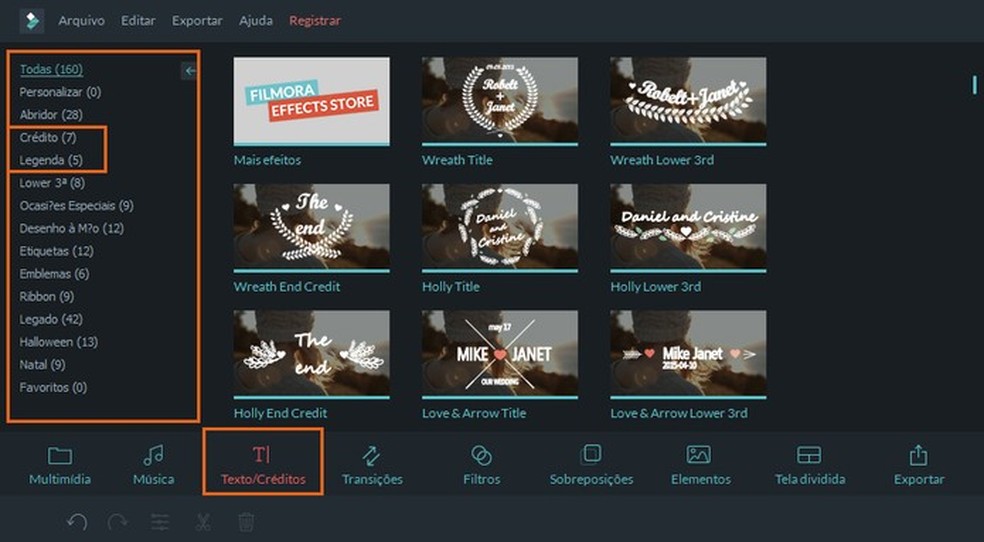Select the Holly End Credit thumbnail

coord(311,354)
